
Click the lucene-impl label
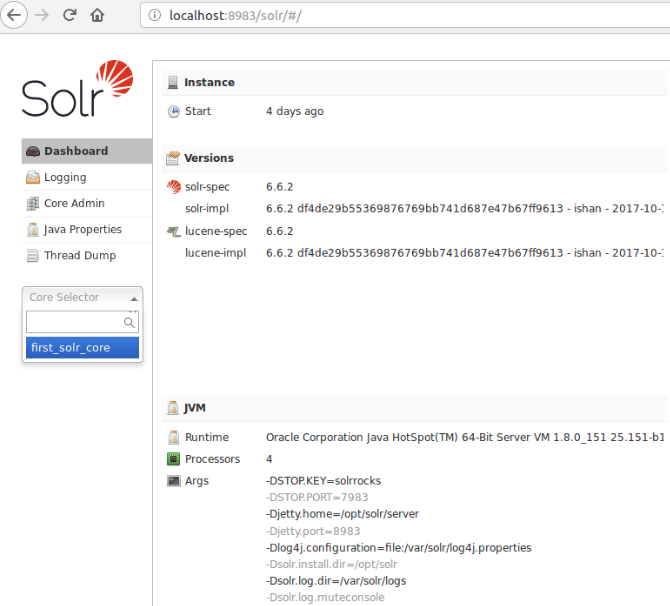point(215,253)
